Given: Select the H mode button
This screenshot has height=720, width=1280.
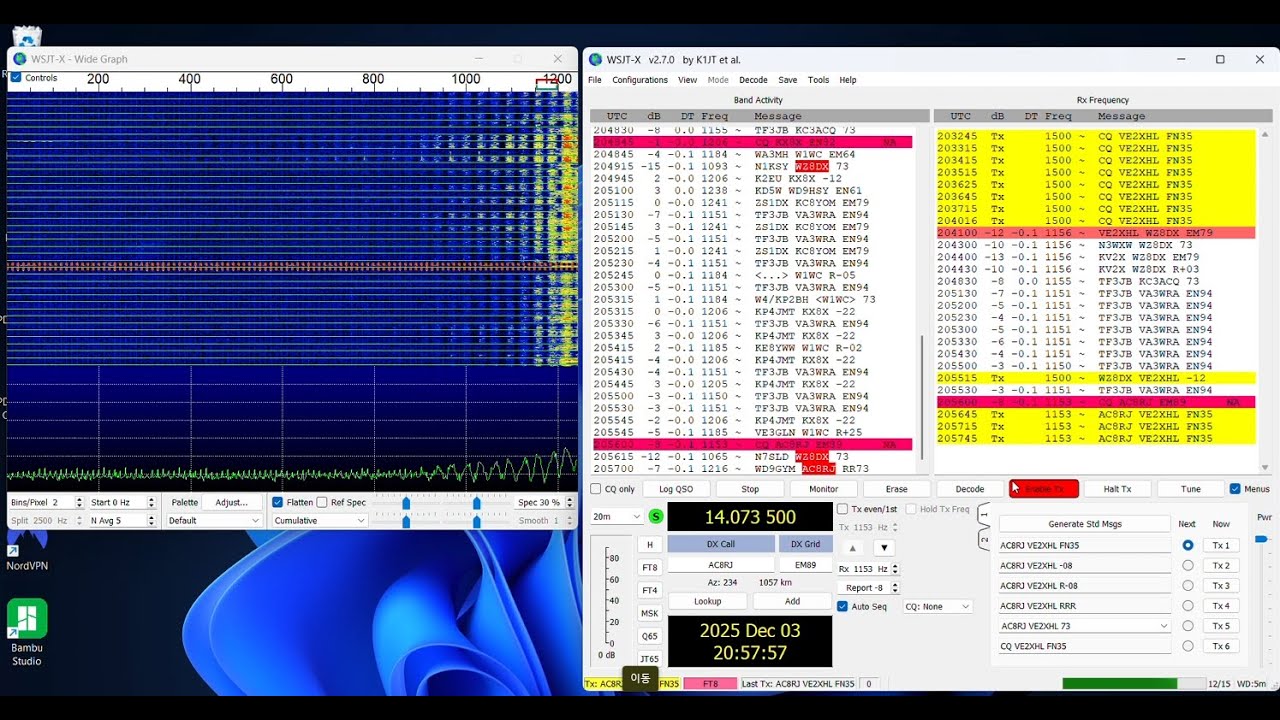Looking at the screenshot, I should (x=650, y=545).
